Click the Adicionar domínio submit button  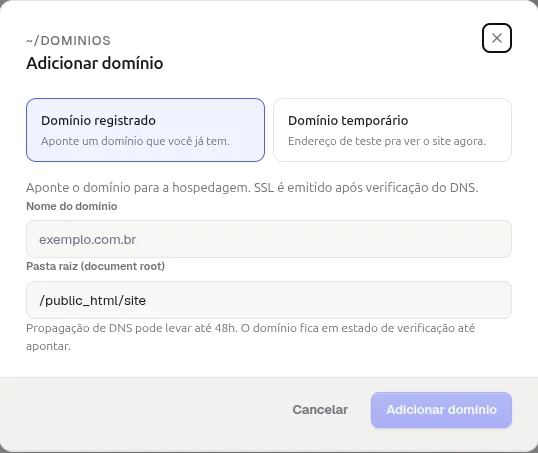point(442,410)
